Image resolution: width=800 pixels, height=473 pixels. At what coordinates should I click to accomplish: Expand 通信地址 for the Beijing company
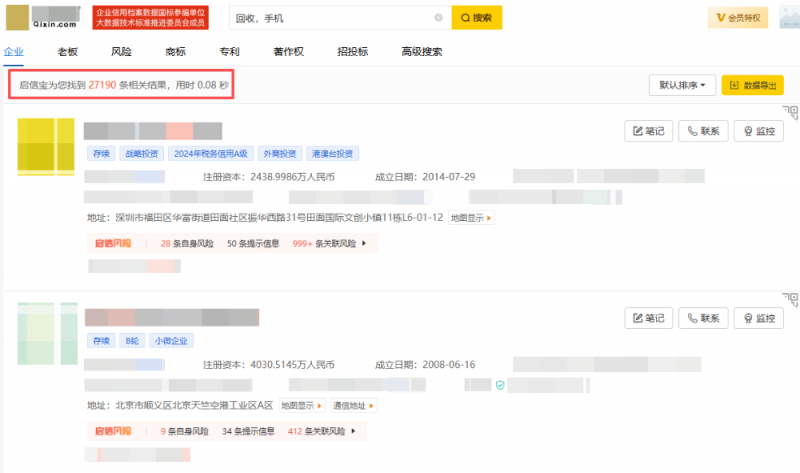pyautogui.click(x=354, y=405)
